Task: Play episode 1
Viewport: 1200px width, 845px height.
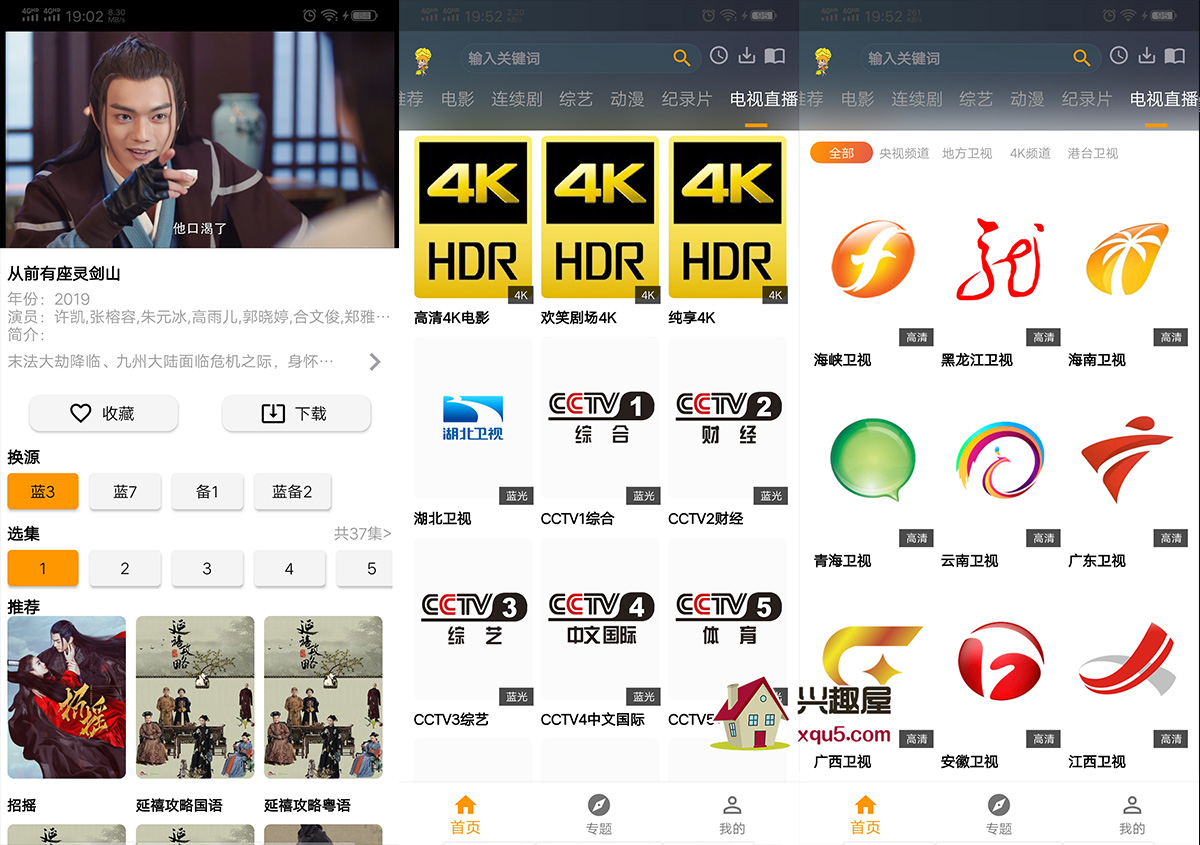Action: pos(43,568)
